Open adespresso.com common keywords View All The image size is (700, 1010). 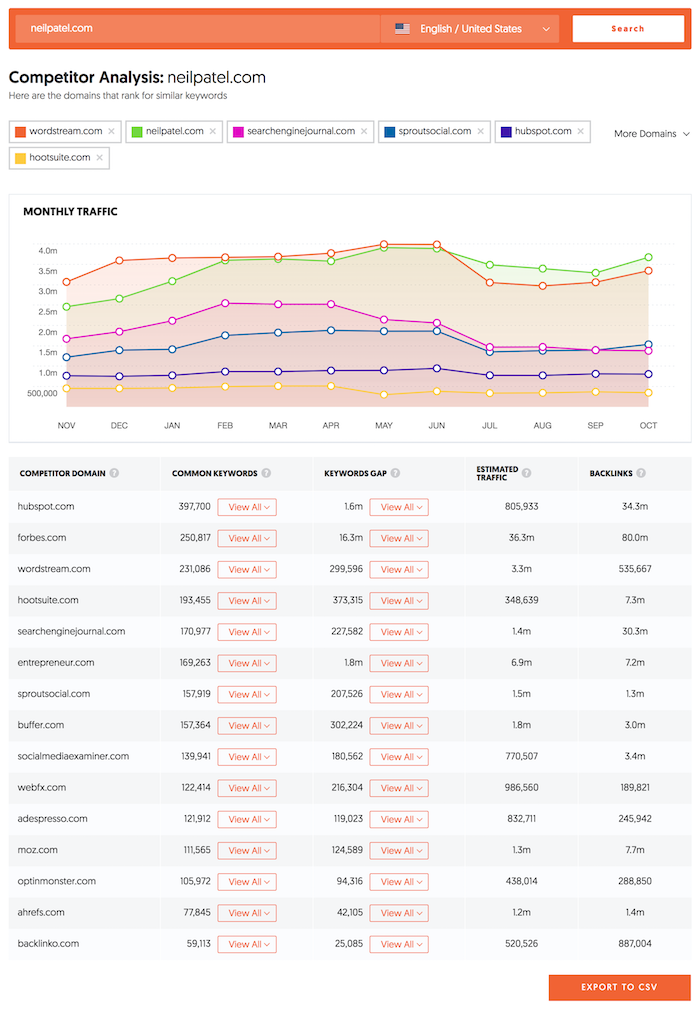247,819
